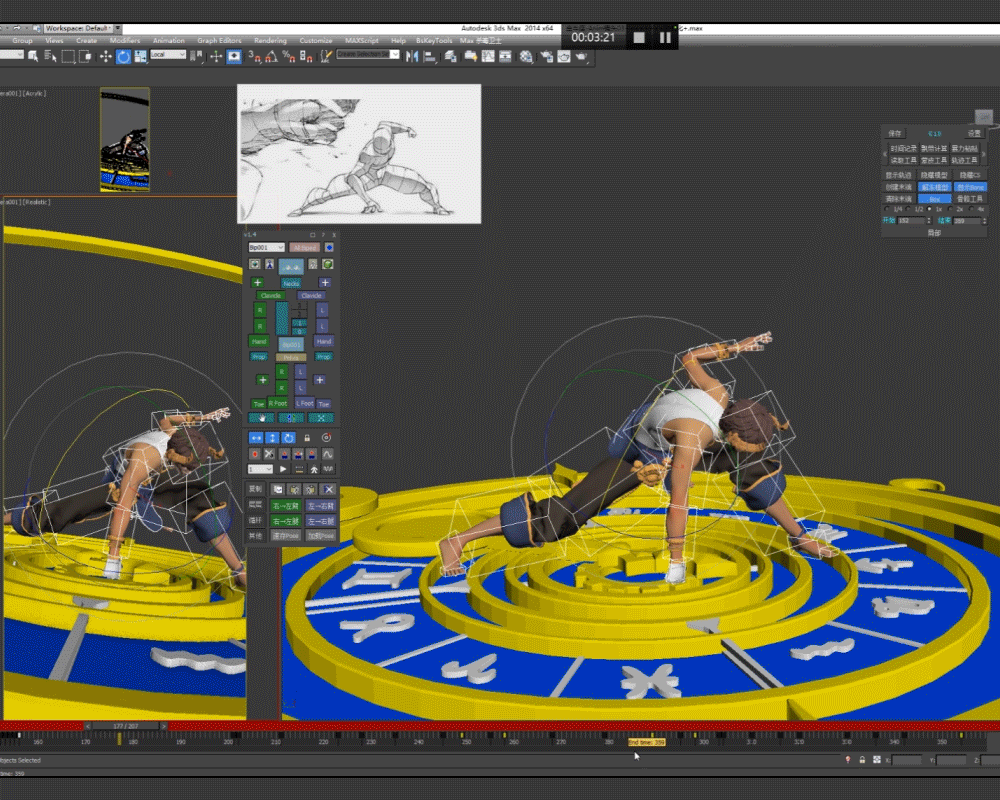The width and height of the screenshot is (1000, 800).
Task: Click previous-frame arrow on time slider
Action: [88, 726]
